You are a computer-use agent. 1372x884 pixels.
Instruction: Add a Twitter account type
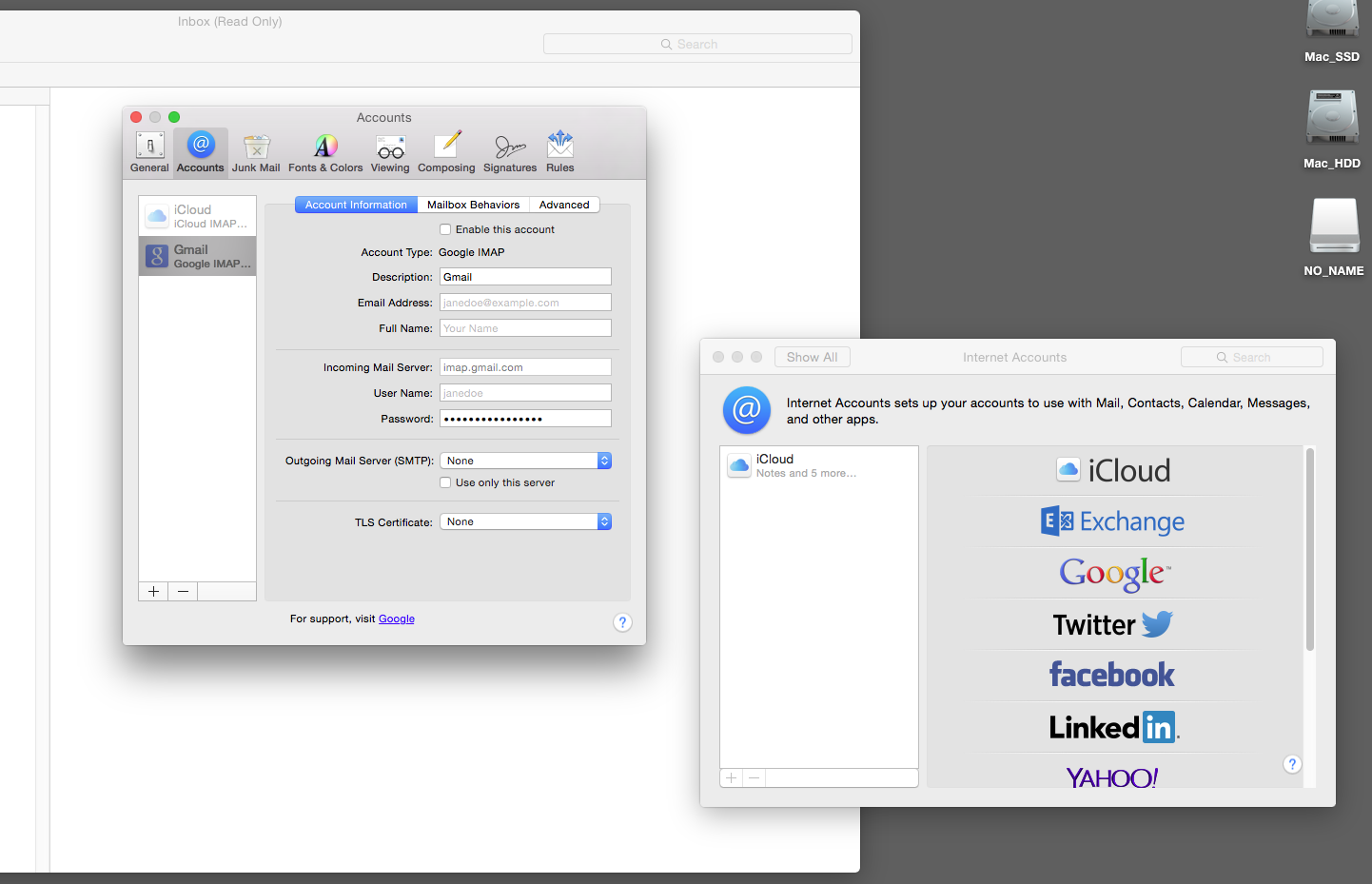pyautogui.click(x=1114, y=624)
